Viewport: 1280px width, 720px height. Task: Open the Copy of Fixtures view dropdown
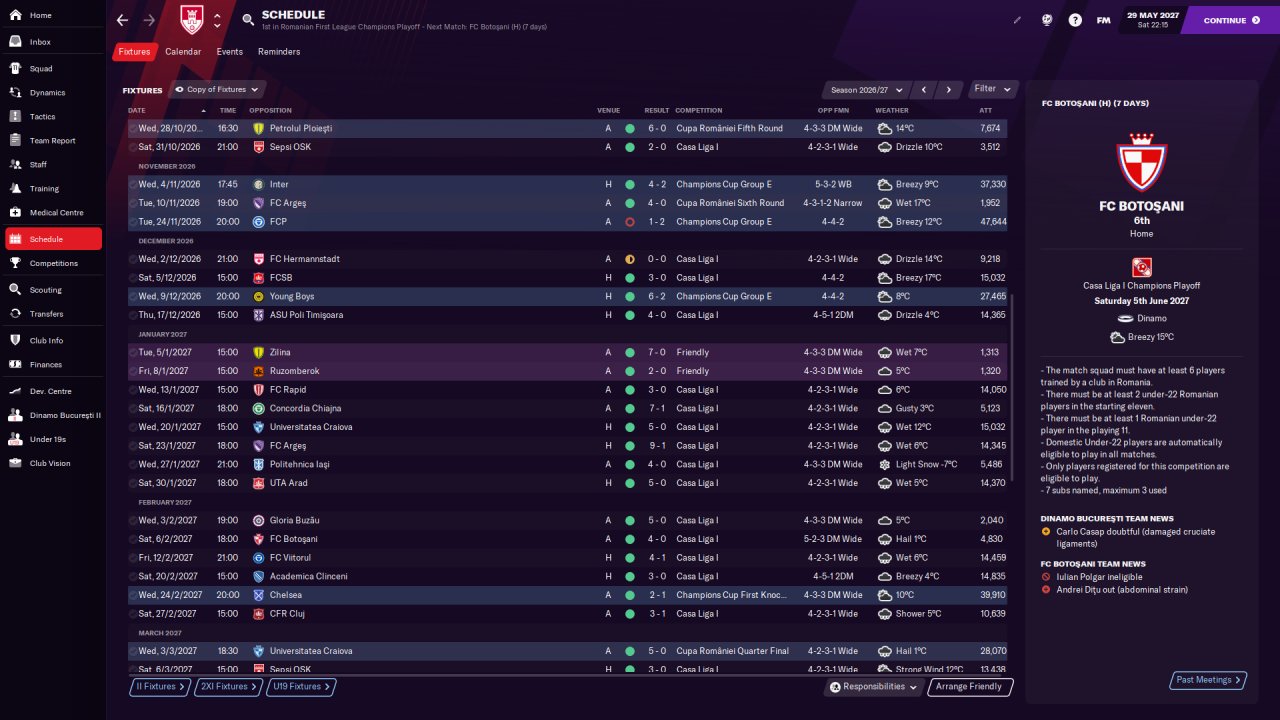[x=218, y=90]
